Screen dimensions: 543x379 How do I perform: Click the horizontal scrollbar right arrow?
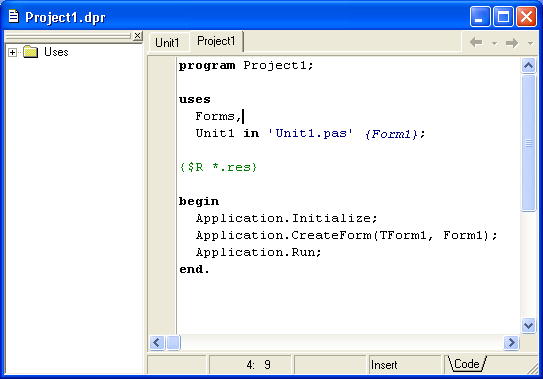[x=511, y=343]
